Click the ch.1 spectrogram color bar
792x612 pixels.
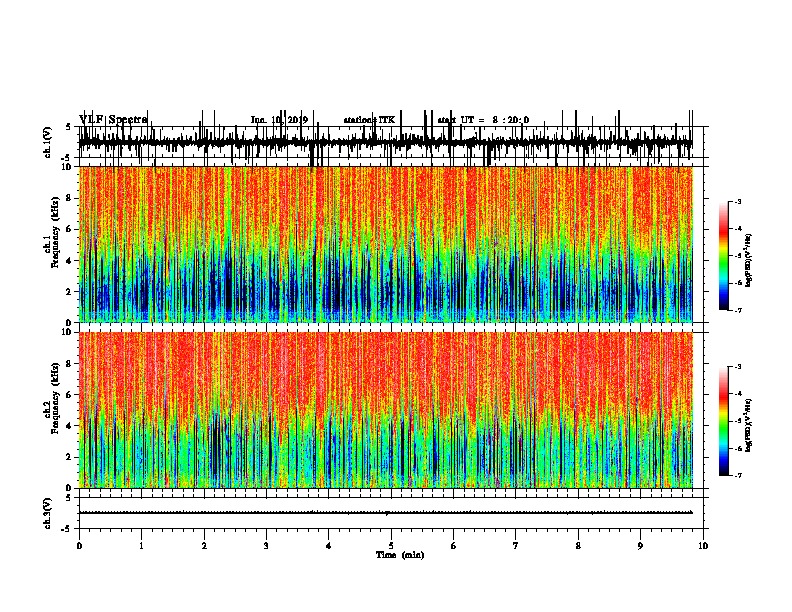[x=723, y=256]
